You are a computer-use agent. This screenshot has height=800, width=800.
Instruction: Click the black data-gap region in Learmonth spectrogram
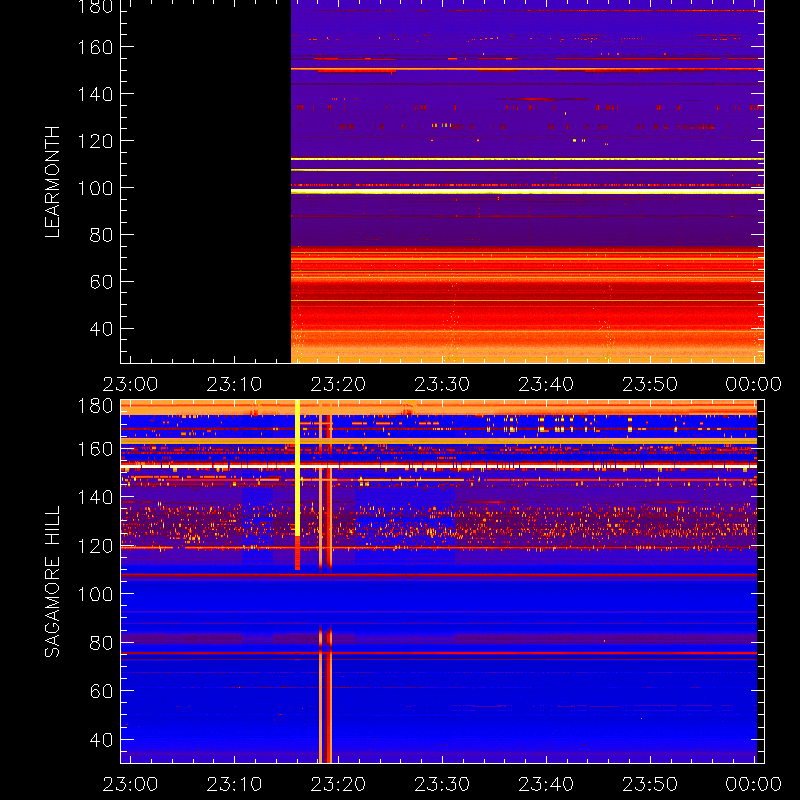click(x=206, y=181)
